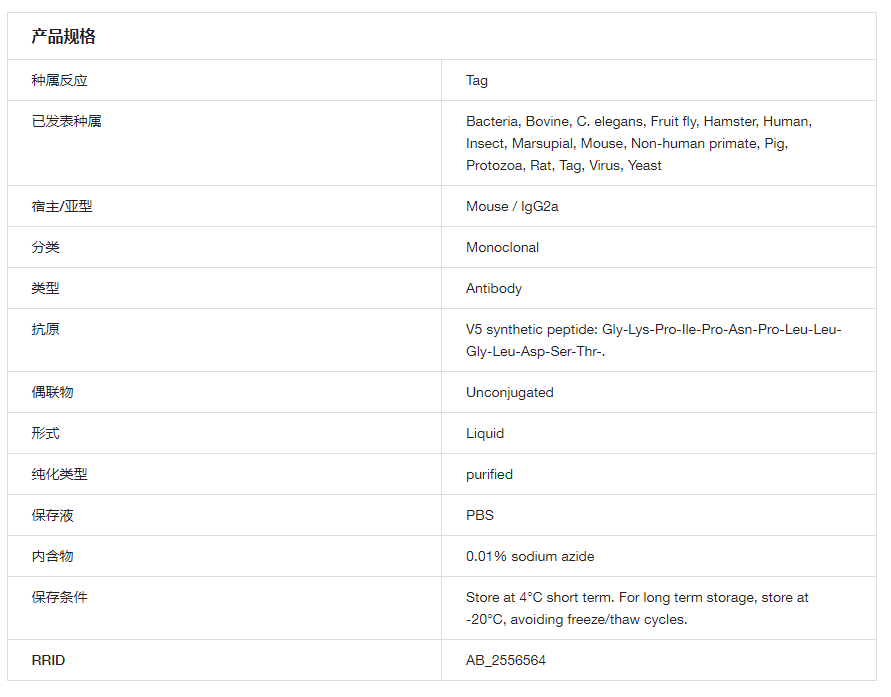Click the 宿主/亚型 row label
This screenshot has height=697, width=891.
coord(62,206)
